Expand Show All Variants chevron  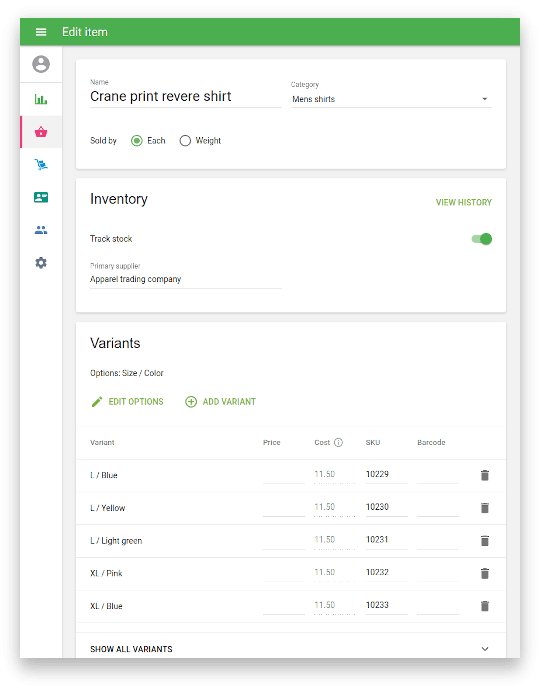pos(485,649)
